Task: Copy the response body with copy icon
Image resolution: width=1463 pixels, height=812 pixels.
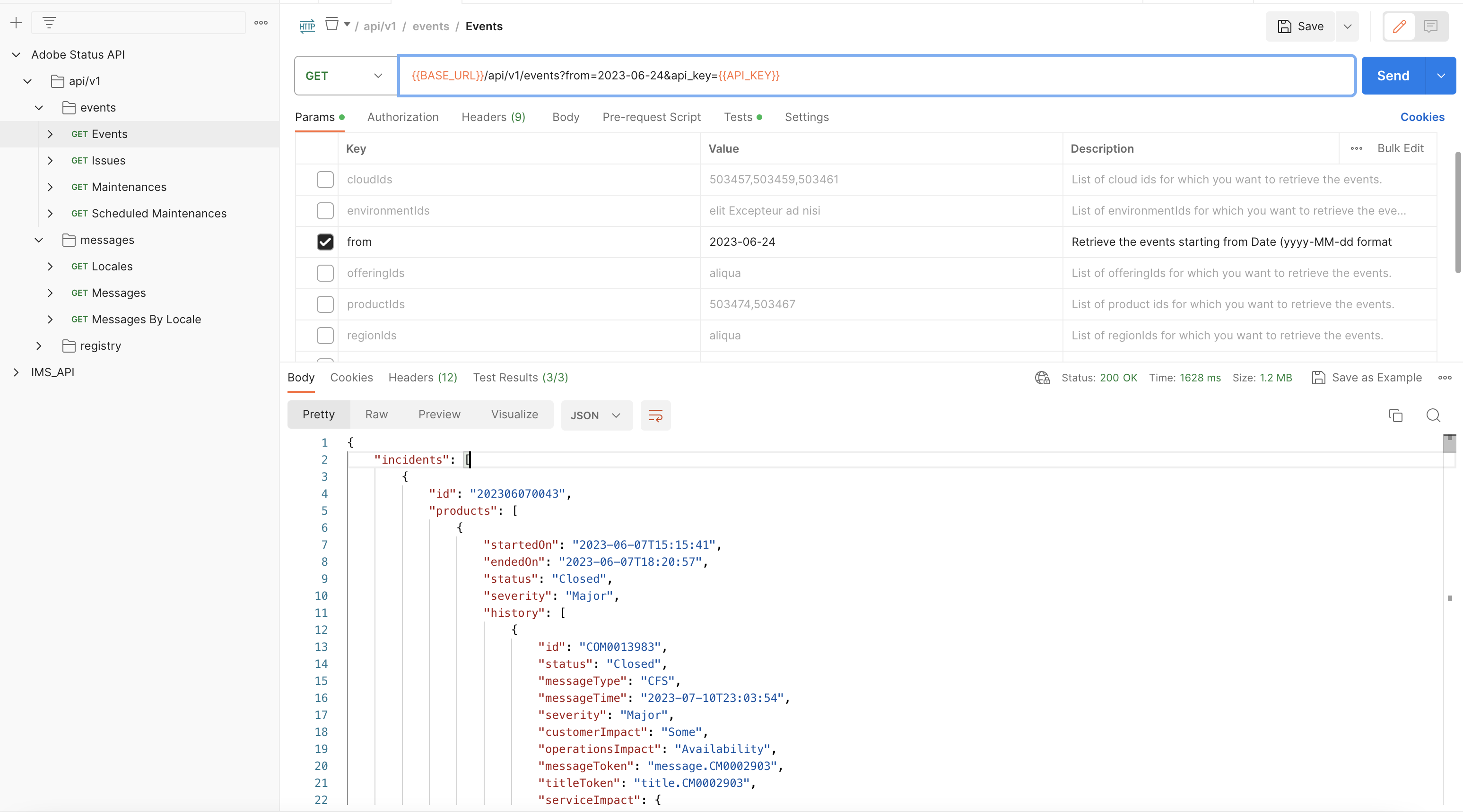Action: tap(1395, 415)
